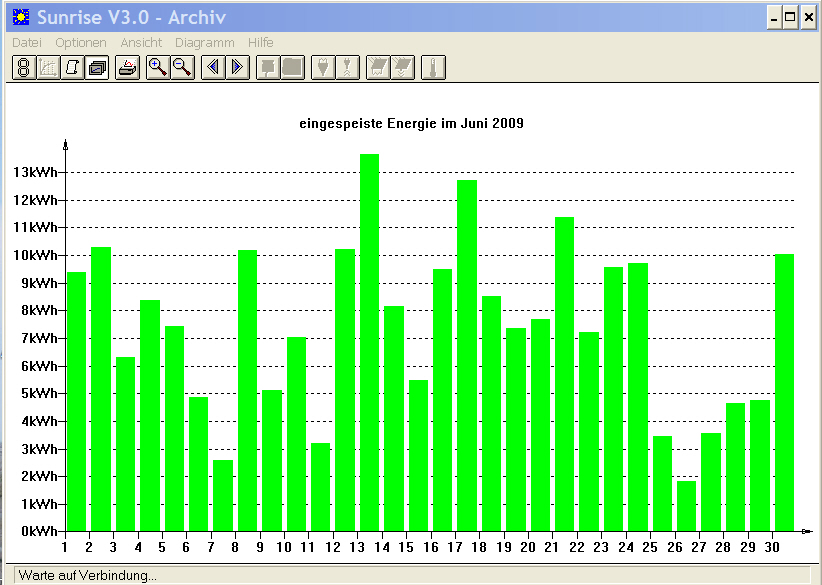Zoom out with the minus magnifier
This screenshot has height=585, width=822.
tap(182, 68)
